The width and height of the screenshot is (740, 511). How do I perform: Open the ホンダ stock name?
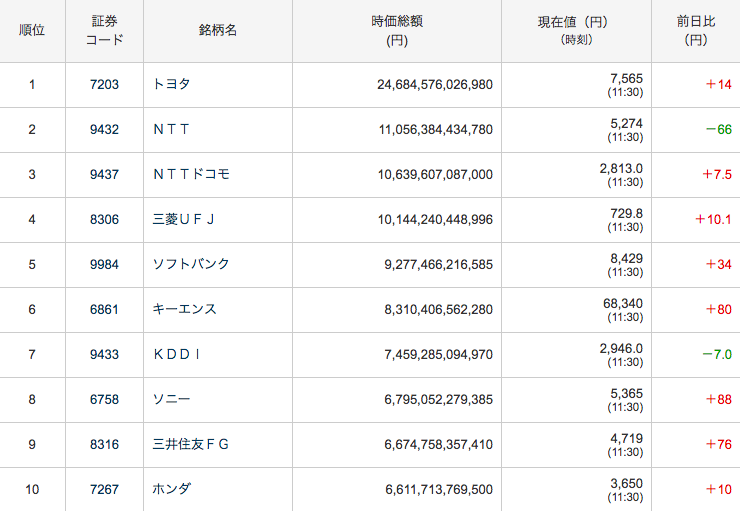pos(172,489)
